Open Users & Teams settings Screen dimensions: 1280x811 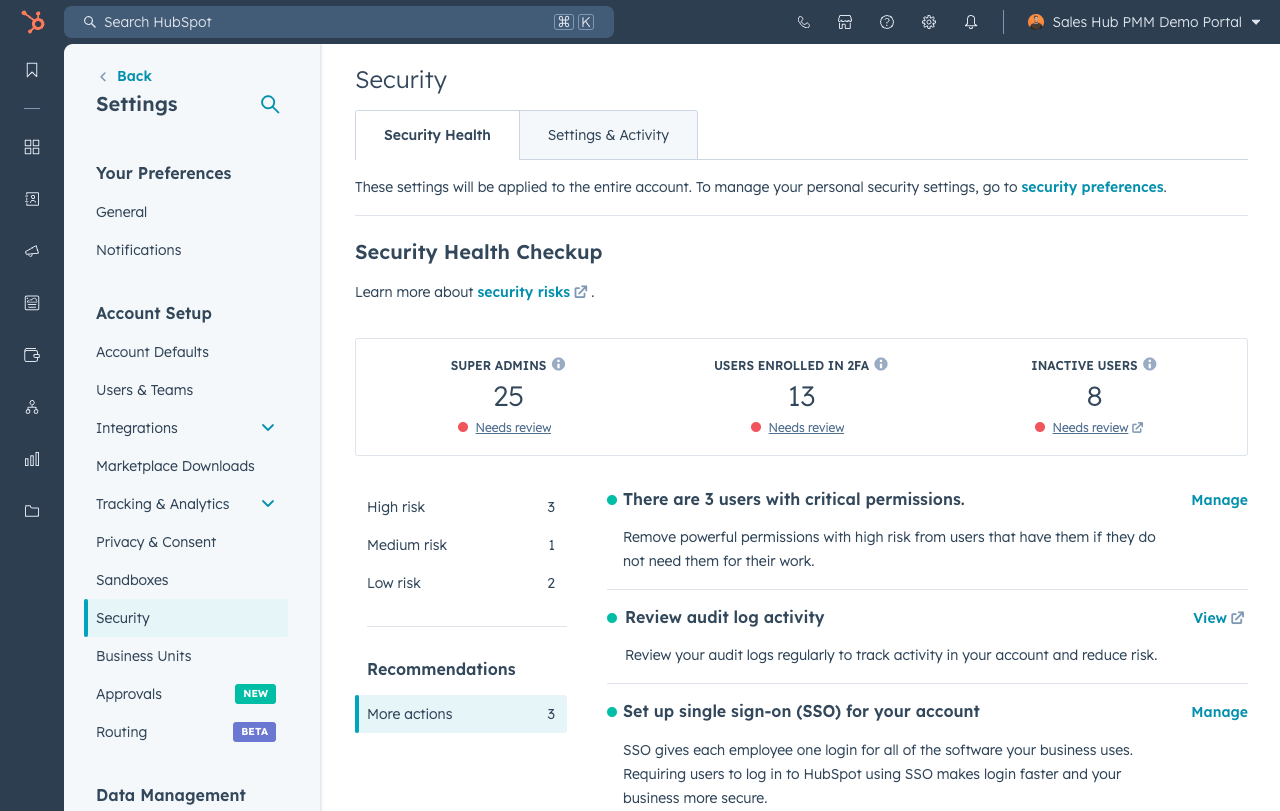[145, 390]
